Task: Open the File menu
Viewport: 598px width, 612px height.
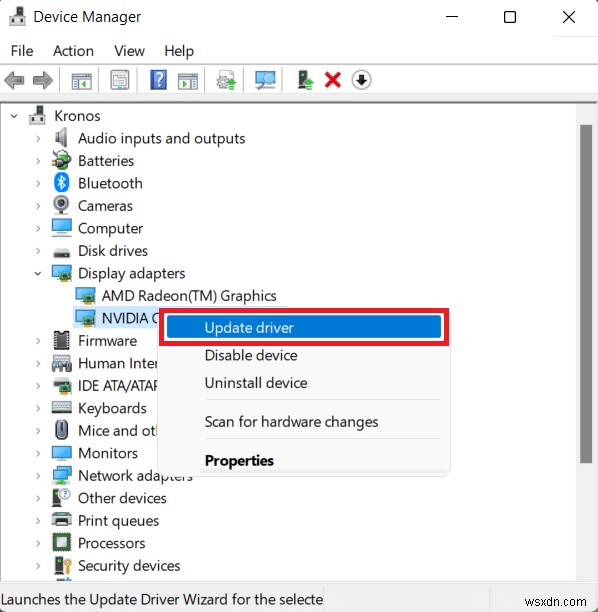Action: pos(22,51)
